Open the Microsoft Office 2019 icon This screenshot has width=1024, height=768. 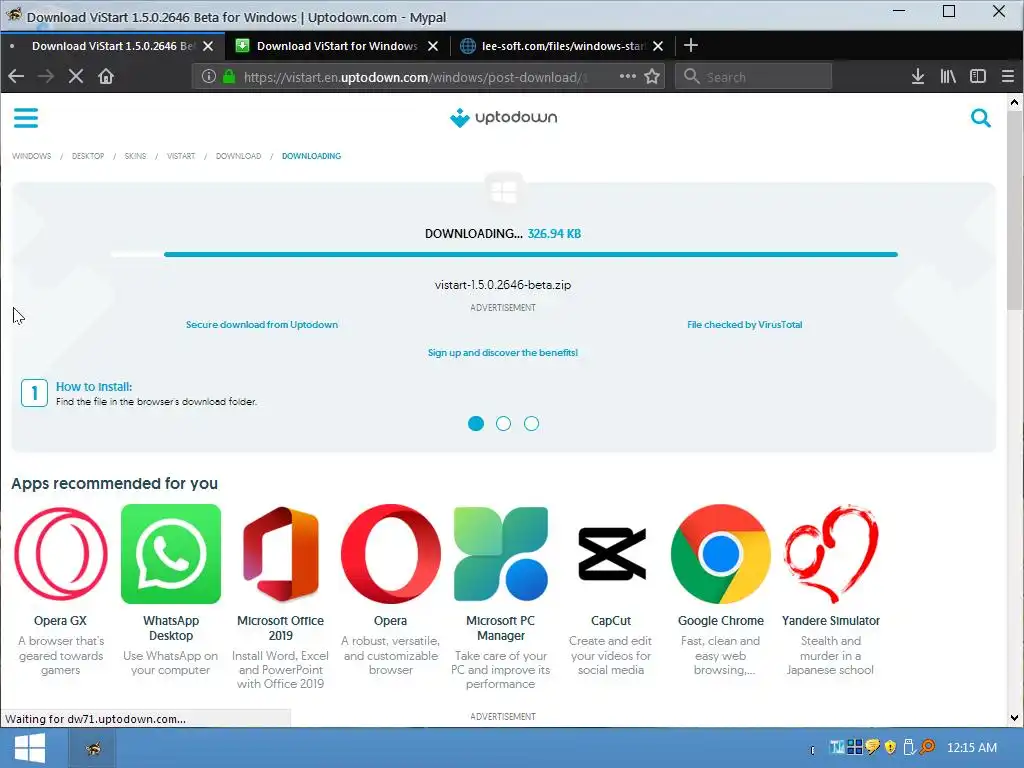coord(281,554)
